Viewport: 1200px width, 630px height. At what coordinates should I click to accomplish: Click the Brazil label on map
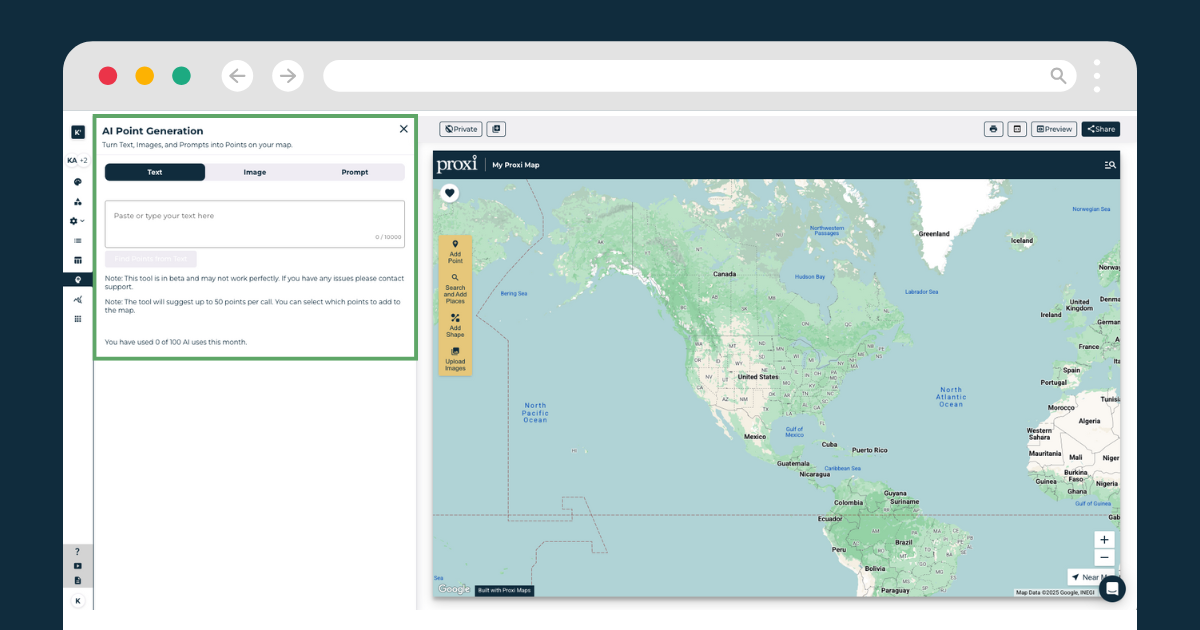tap(904, 542)
